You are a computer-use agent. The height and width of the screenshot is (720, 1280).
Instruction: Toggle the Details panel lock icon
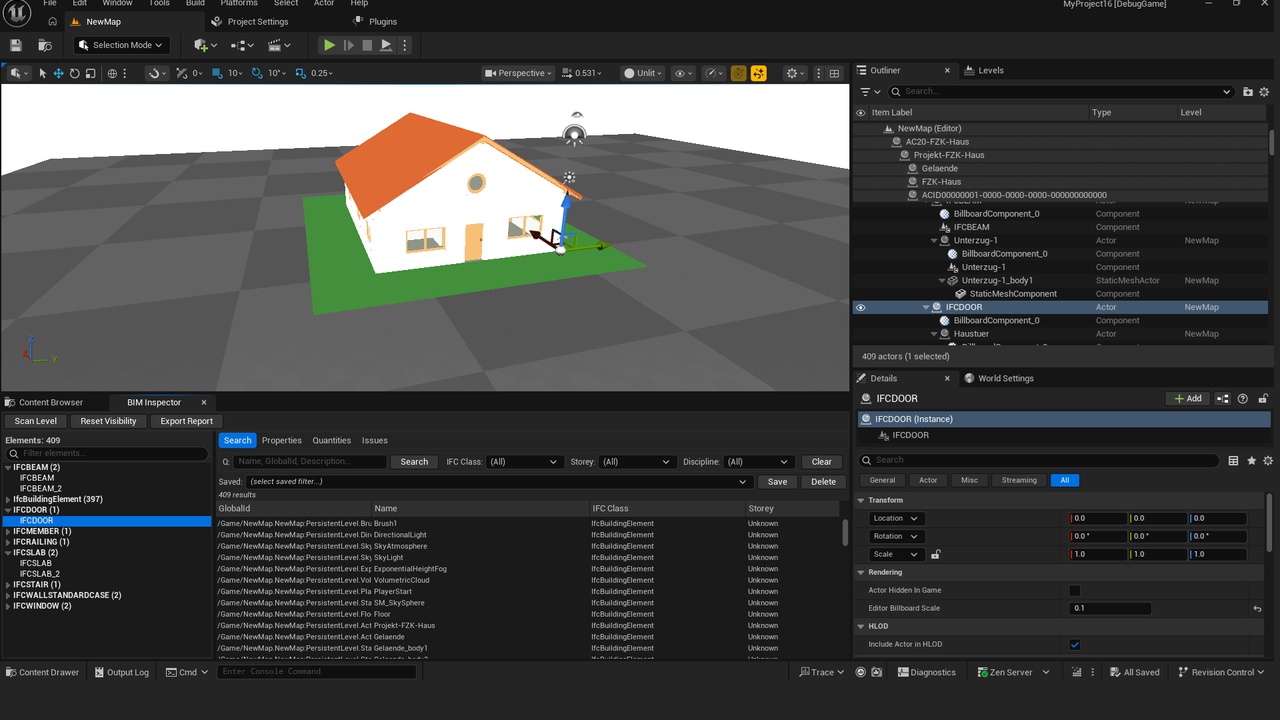tap(1264, 398)
